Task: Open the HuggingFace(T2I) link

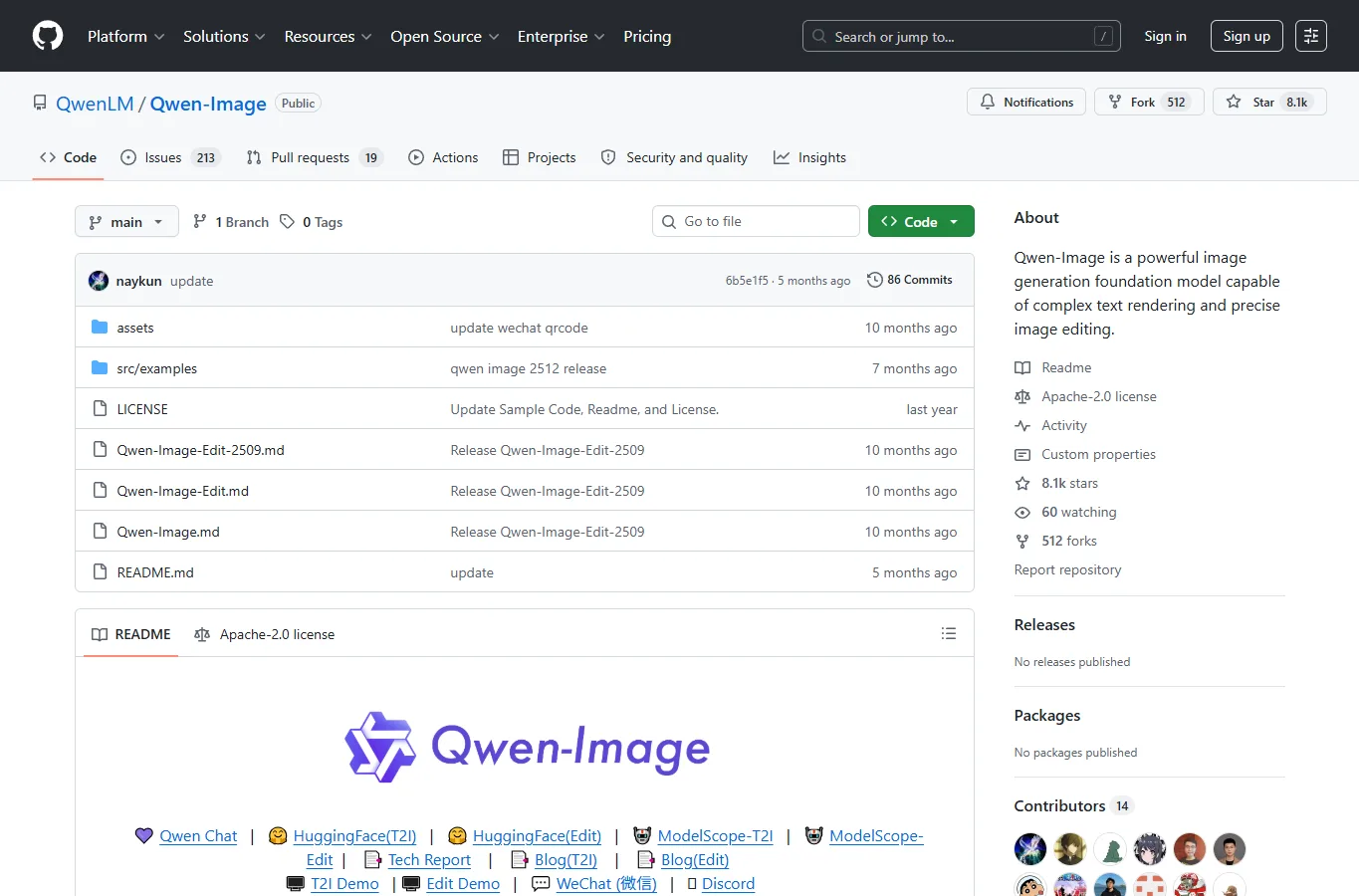Action: point(354,835)
